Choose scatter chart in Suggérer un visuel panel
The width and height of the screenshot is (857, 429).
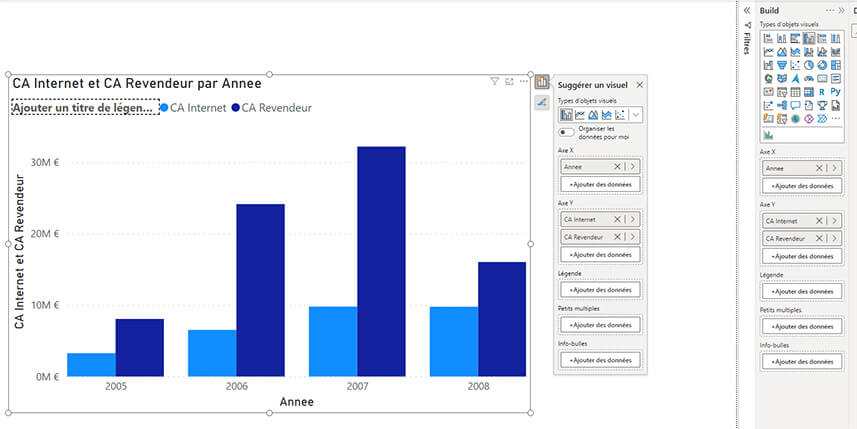620,115
